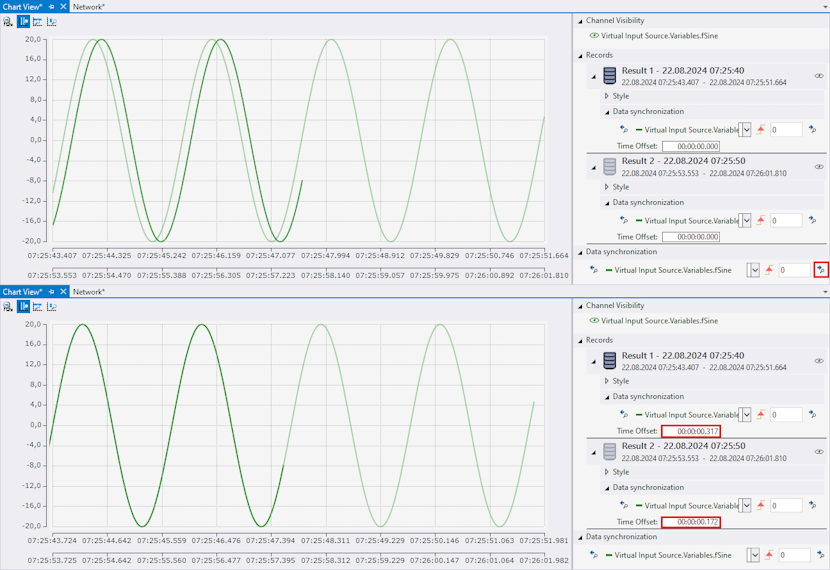Select 'Result 1 - 22.08.2024 07:25:40' in upper pane

[x=683, y=70]
